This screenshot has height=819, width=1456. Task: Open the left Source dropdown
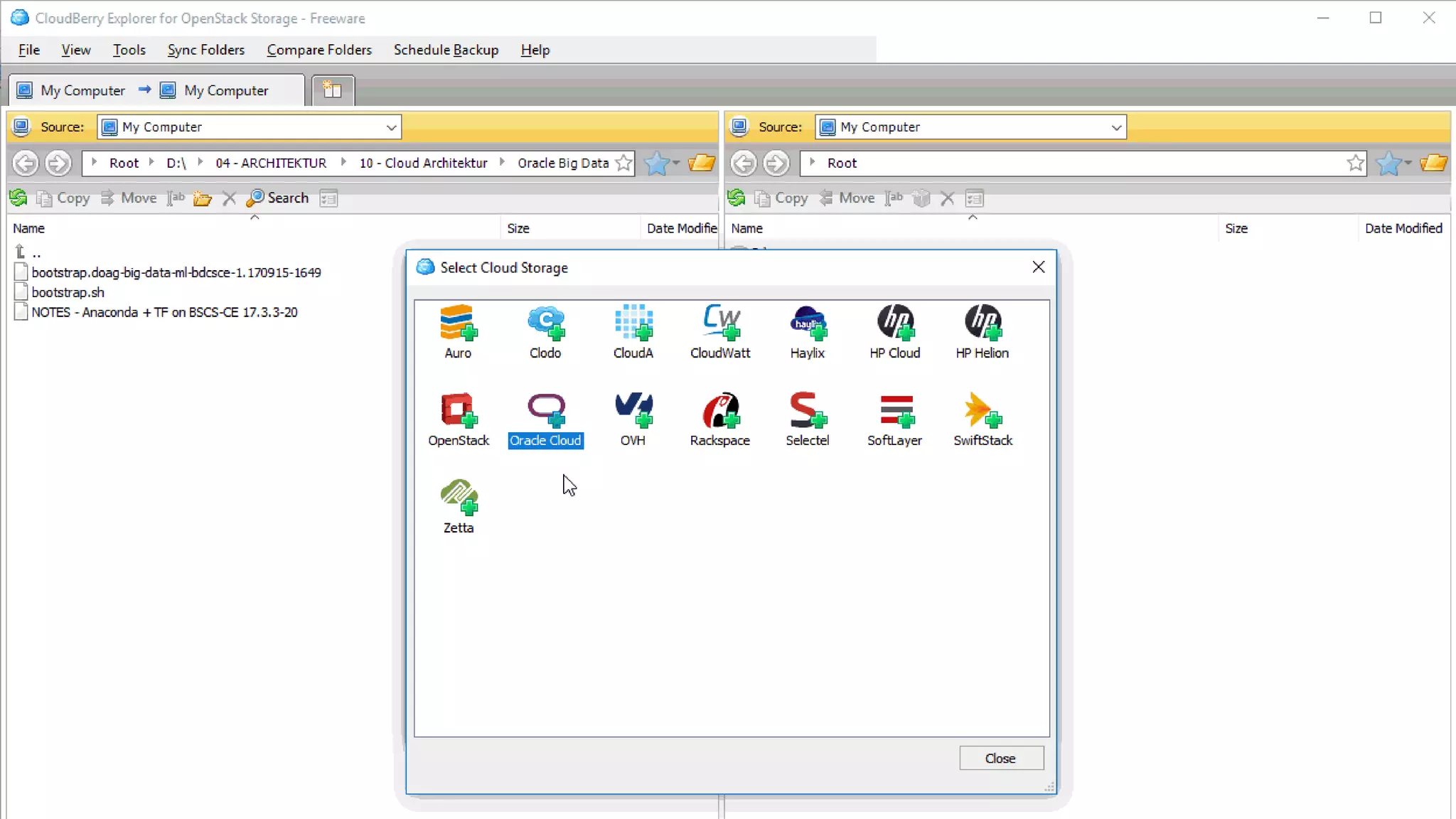pyautogui.click(x=391, y=127)
